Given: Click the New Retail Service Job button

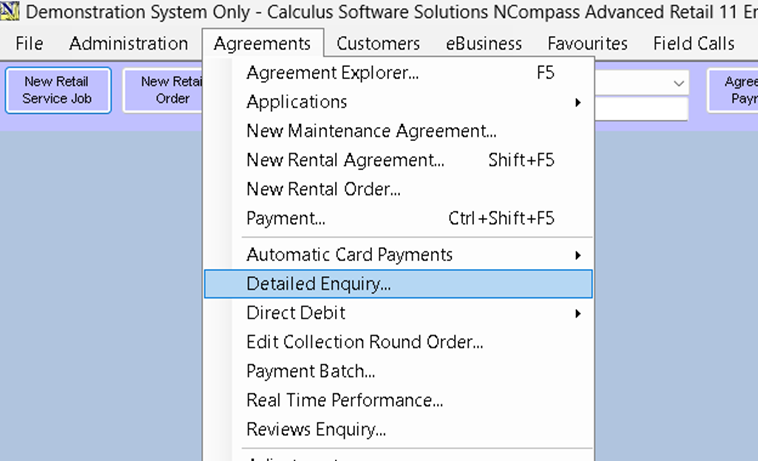Looking at the screenshot, I should click(x=57, y=90).
